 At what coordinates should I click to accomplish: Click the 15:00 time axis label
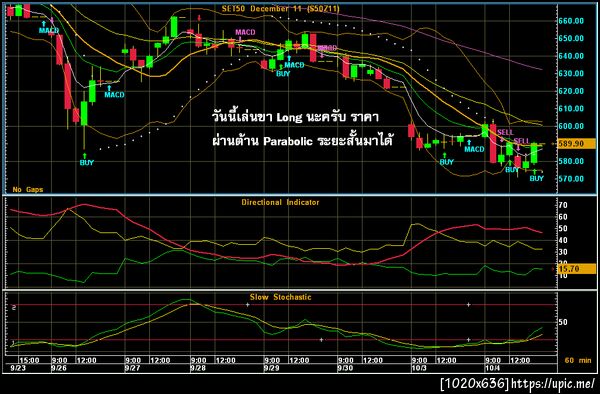[x=29, y=360]
